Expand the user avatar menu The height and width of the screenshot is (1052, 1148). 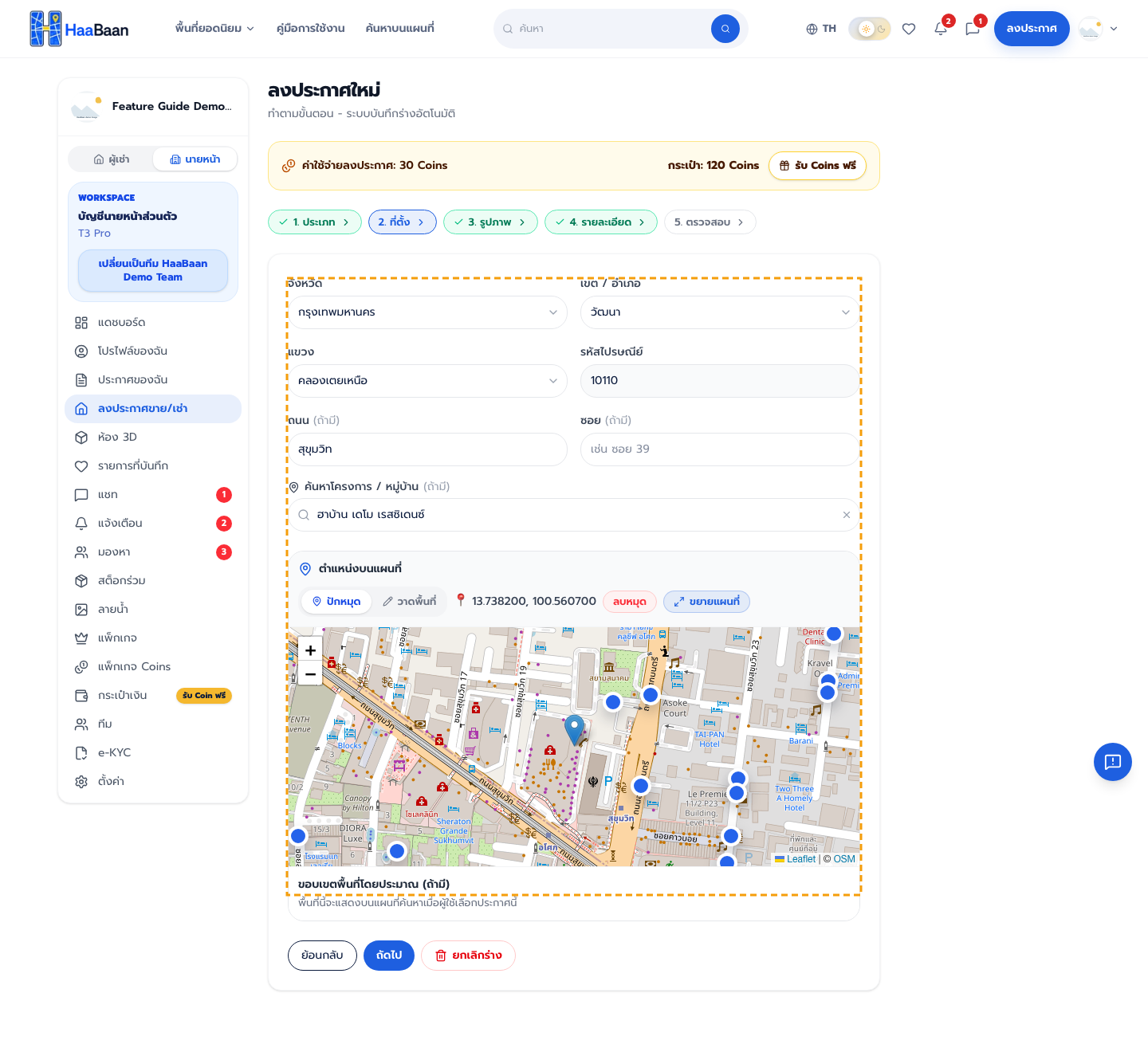tap(1099, 29)
